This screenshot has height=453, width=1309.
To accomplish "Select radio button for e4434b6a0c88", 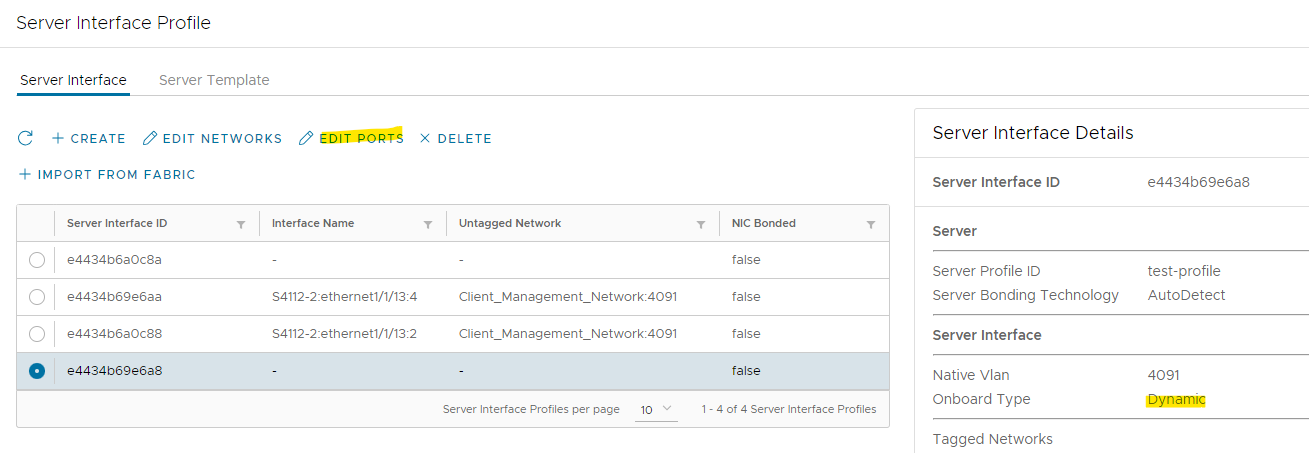I will coord(37,333).
